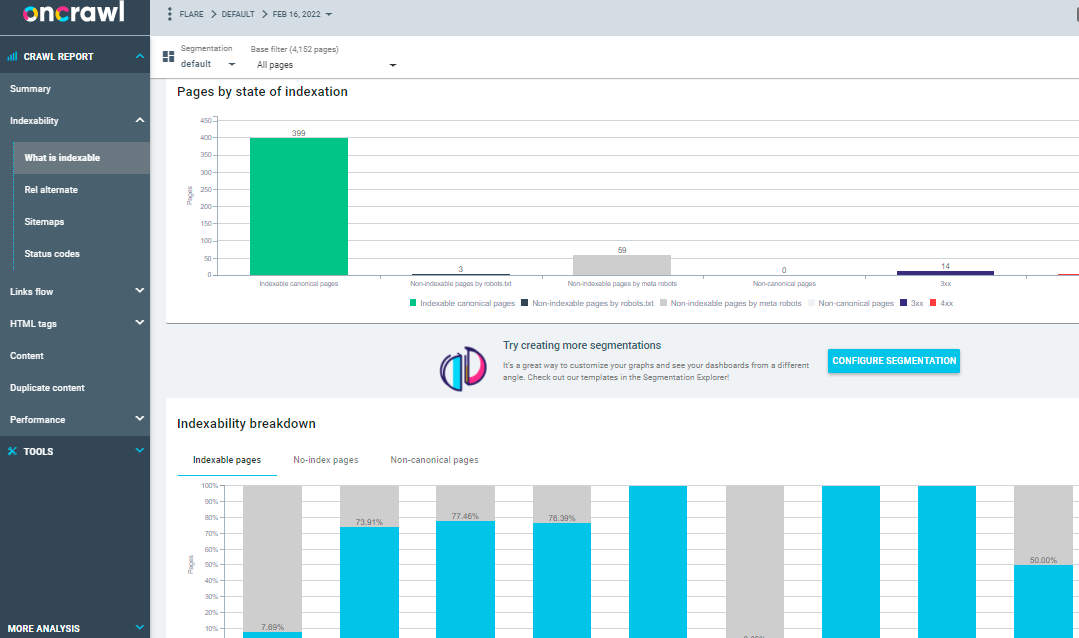The image size is (1079, 638).
Task: Open the three-dot menu beside FLARE breadcrumb
Action: [x=170, y=14]
